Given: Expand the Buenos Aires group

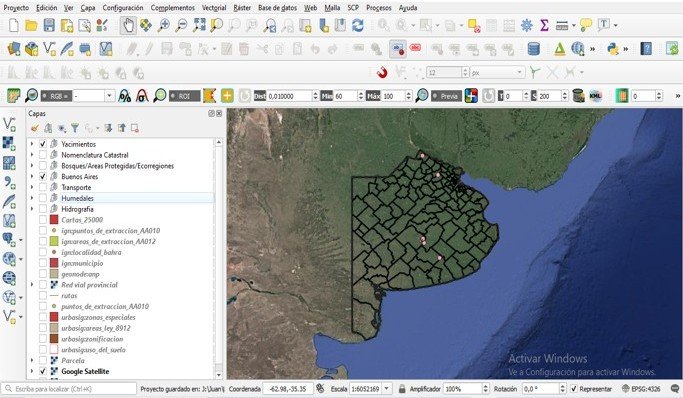Looking at the screenshot, I should click(32, 176).
